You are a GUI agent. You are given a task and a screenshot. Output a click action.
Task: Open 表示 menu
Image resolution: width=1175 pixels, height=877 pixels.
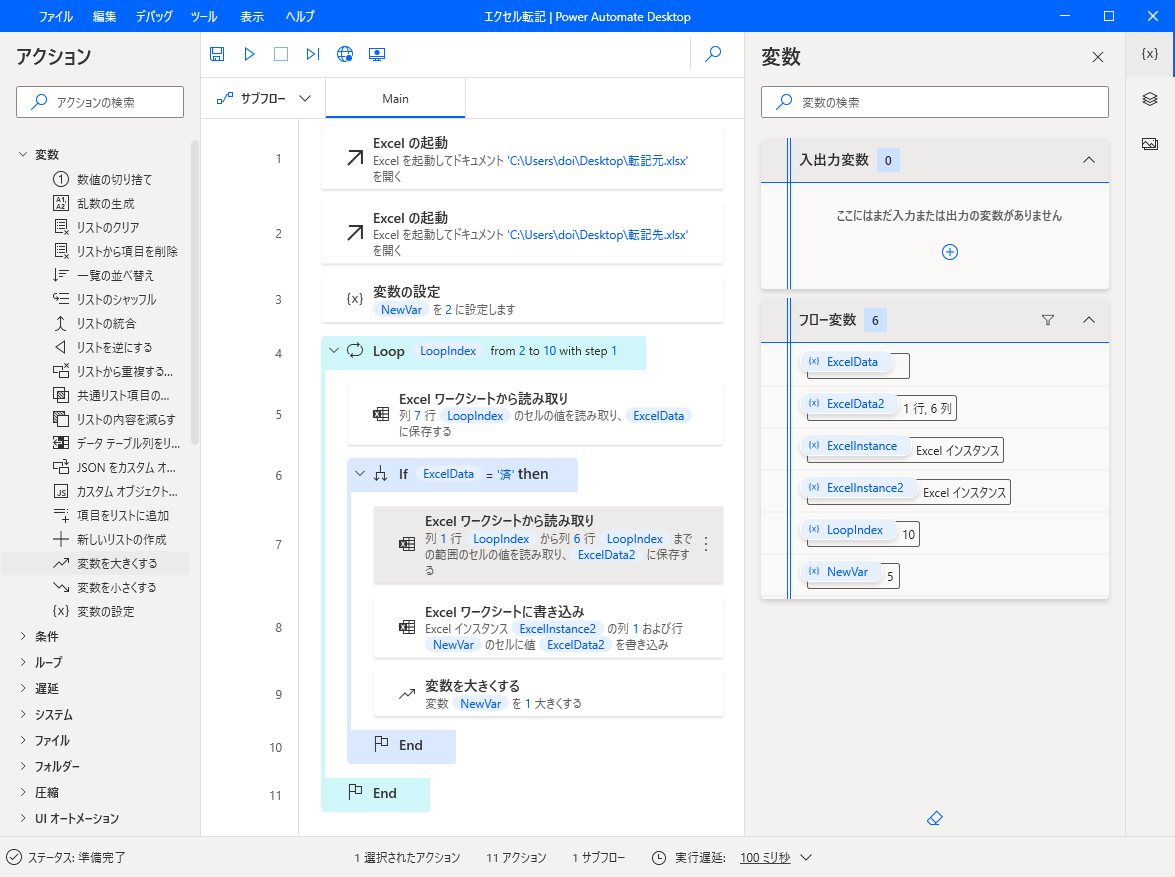(x=252, y=16)
